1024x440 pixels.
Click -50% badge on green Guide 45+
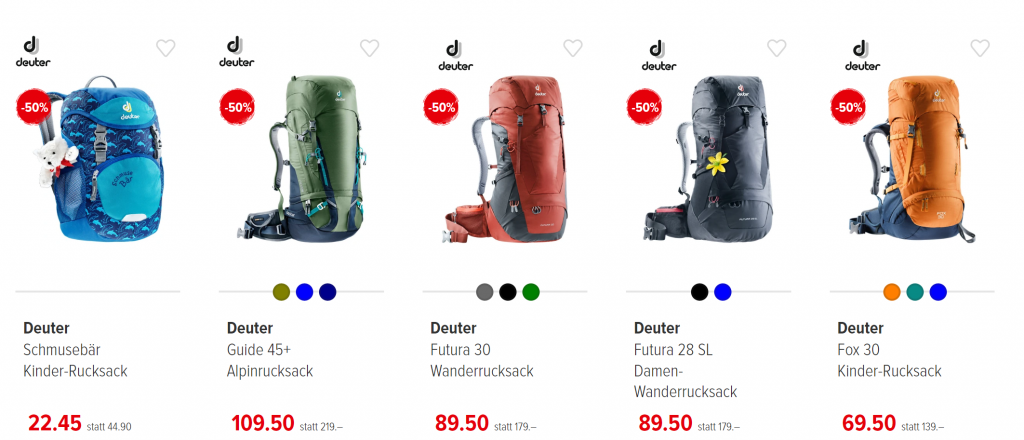(236, 107)
